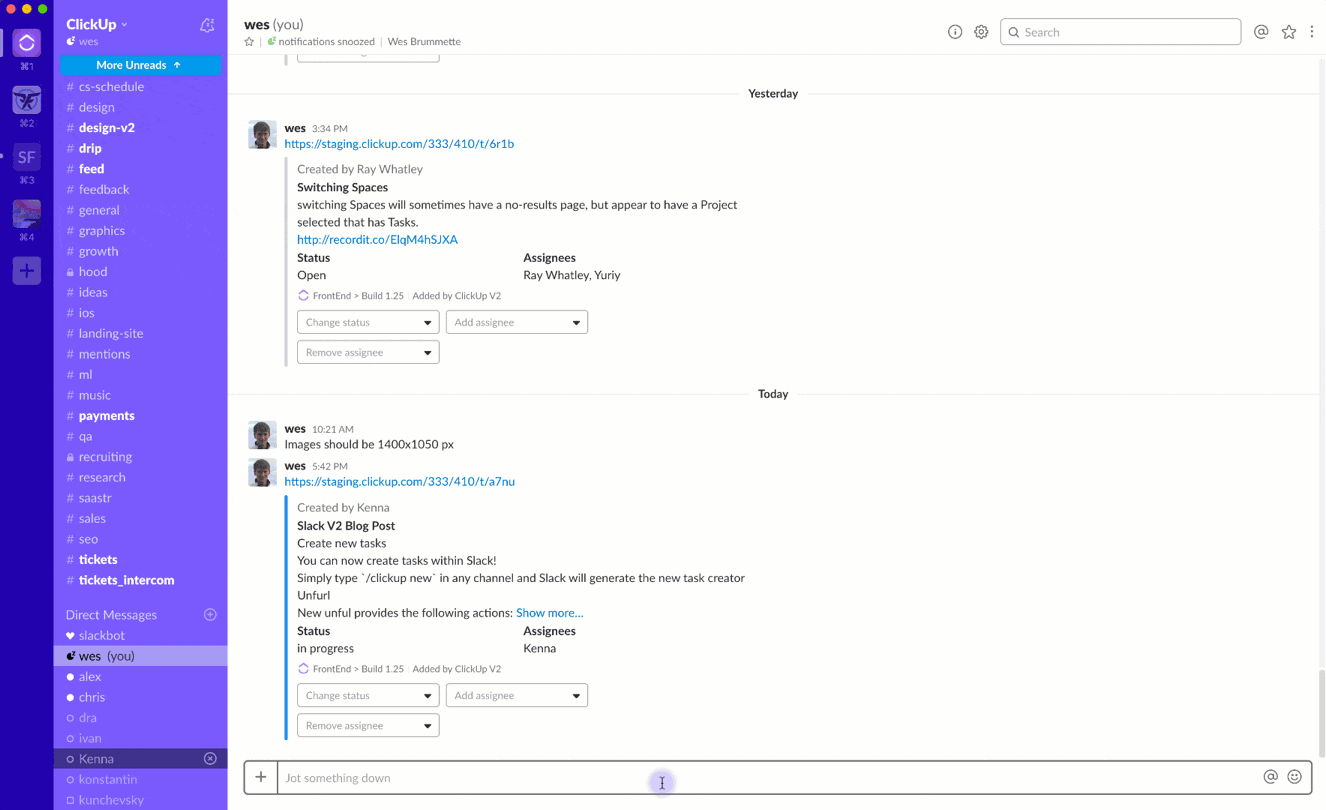Show mentions and reactions in header
The image size is (1326, 810).
tap(1261, 32)
